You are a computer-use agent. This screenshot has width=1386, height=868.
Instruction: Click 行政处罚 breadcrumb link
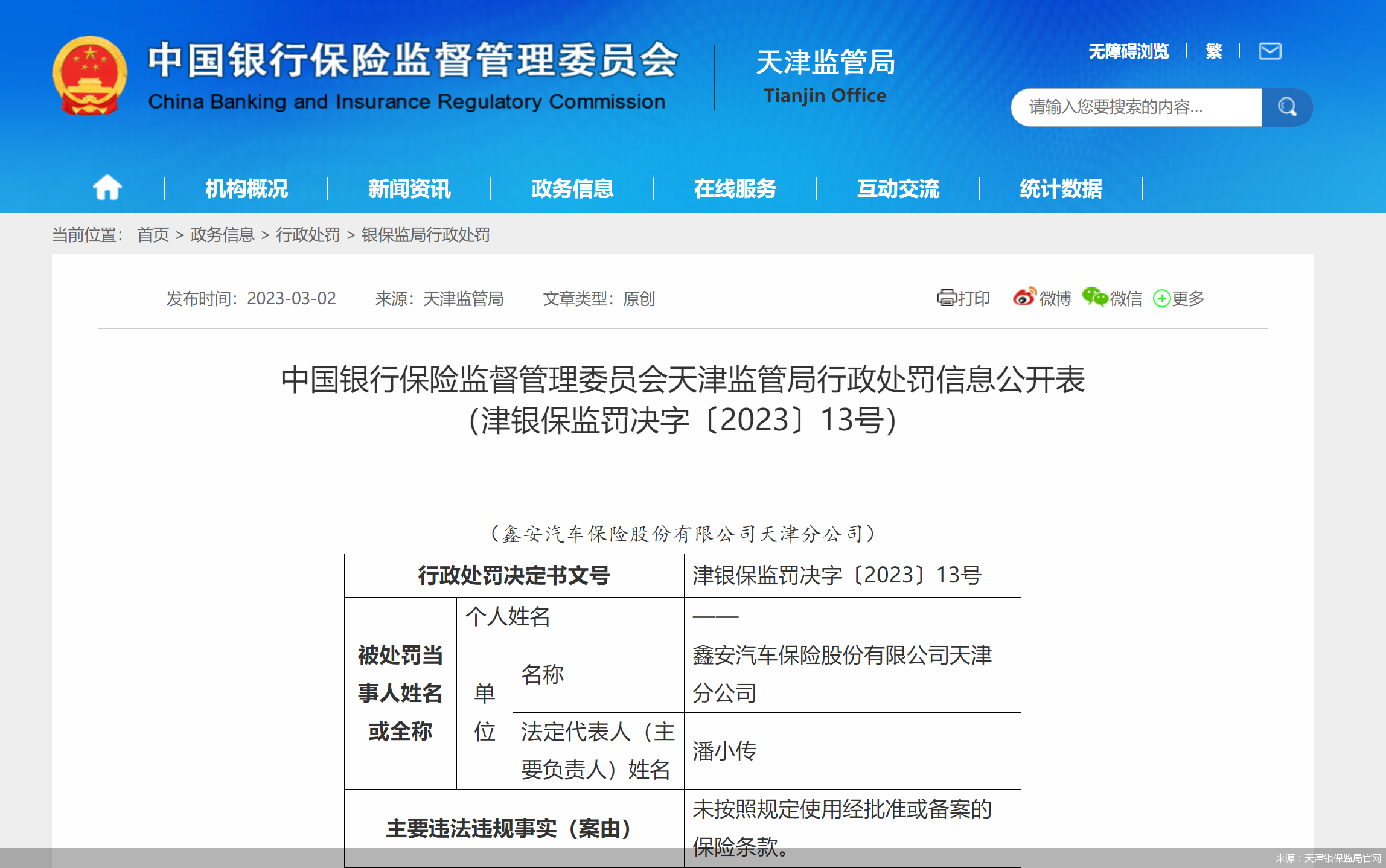pyautogui.click(x=308, y=235)
